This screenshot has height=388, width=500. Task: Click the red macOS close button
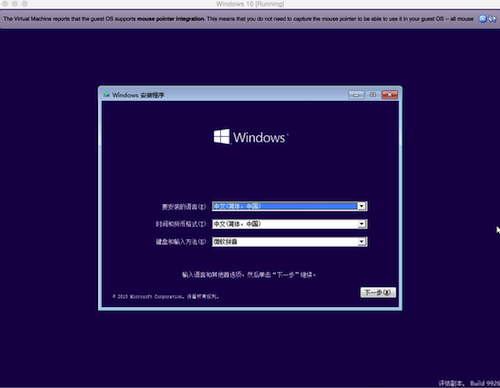tap(5, 4)
